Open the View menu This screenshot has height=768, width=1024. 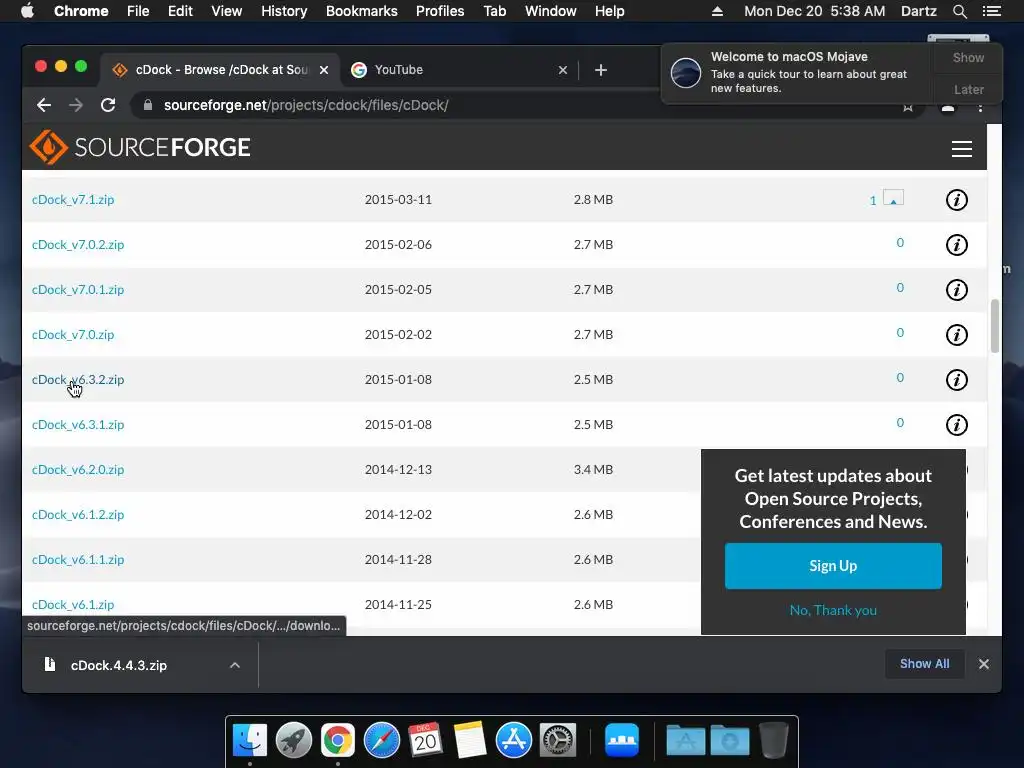(x=227, y=11)
